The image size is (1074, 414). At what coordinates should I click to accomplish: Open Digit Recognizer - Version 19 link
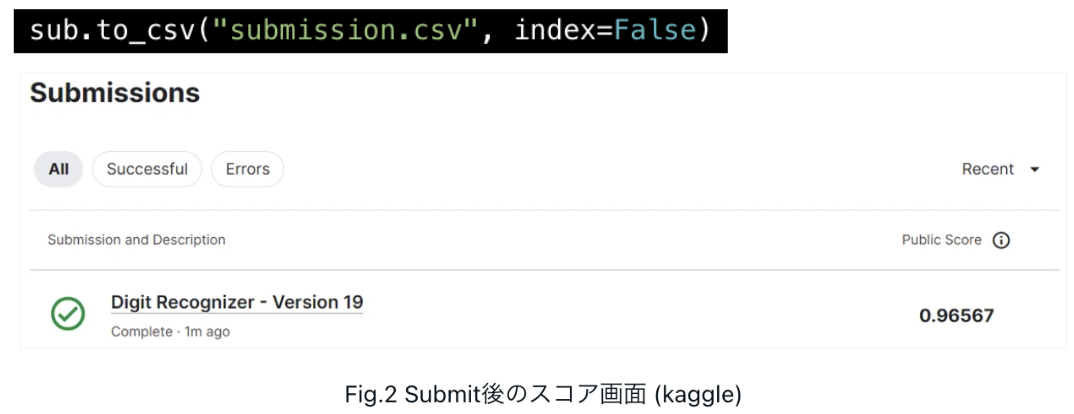pyautogui.click(x=237, y=302)
